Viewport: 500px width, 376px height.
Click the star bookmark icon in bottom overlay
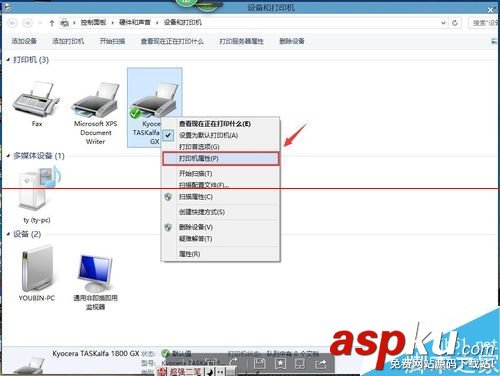click(280, 363)
